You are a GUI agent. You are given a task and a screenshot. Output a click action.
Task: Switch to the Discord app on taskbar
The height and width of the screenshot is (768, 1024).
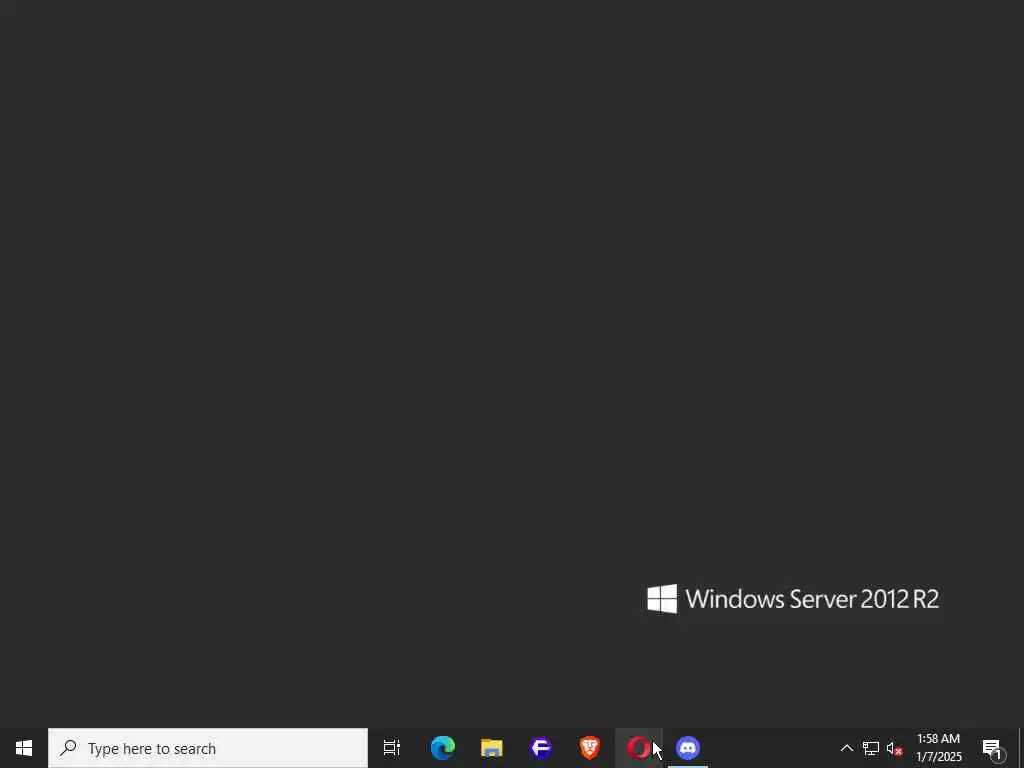(688, 748)
